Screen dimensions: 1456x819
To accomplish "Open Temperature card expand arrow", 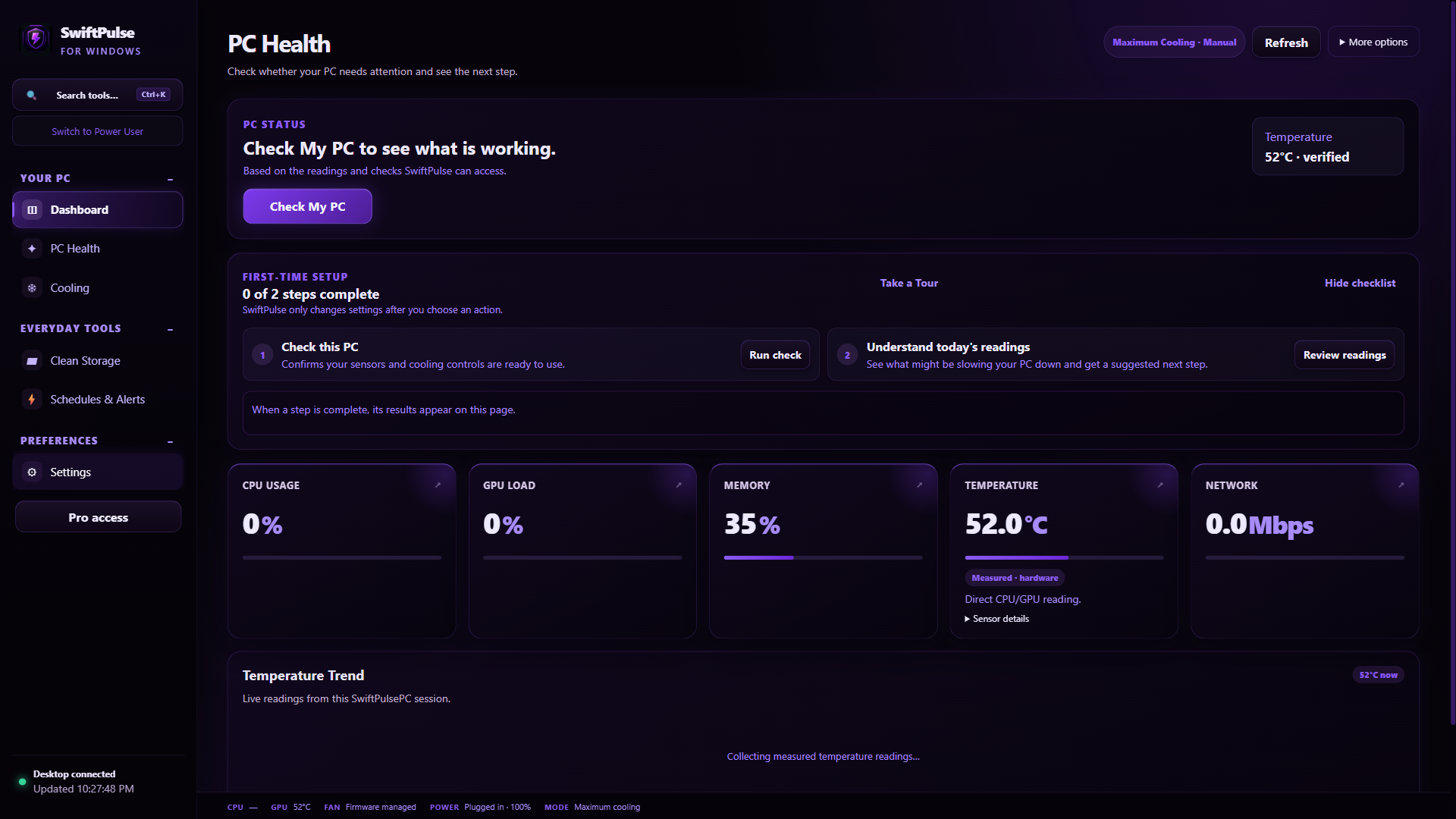I will pyautogui.click(x=1160, y=485).
